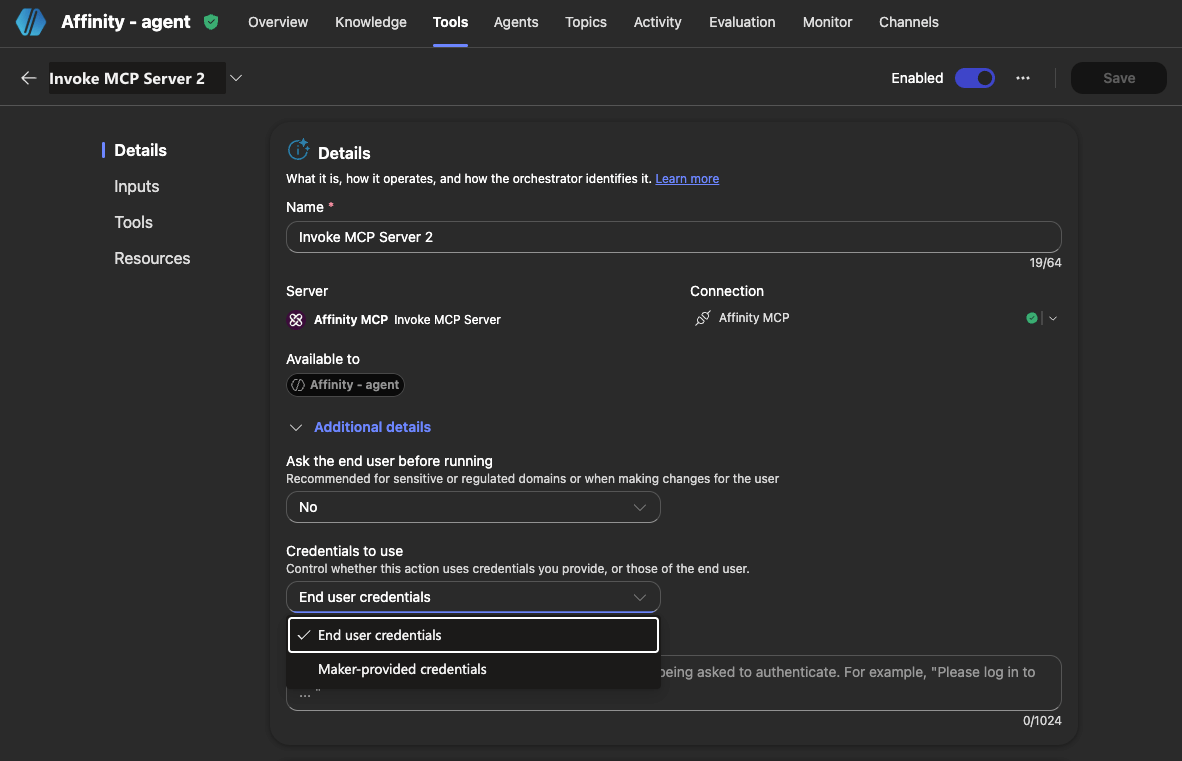Open the Evaluation tab
The width and height of the screenshot is (1182, 761).
click(x=742, y=22)
